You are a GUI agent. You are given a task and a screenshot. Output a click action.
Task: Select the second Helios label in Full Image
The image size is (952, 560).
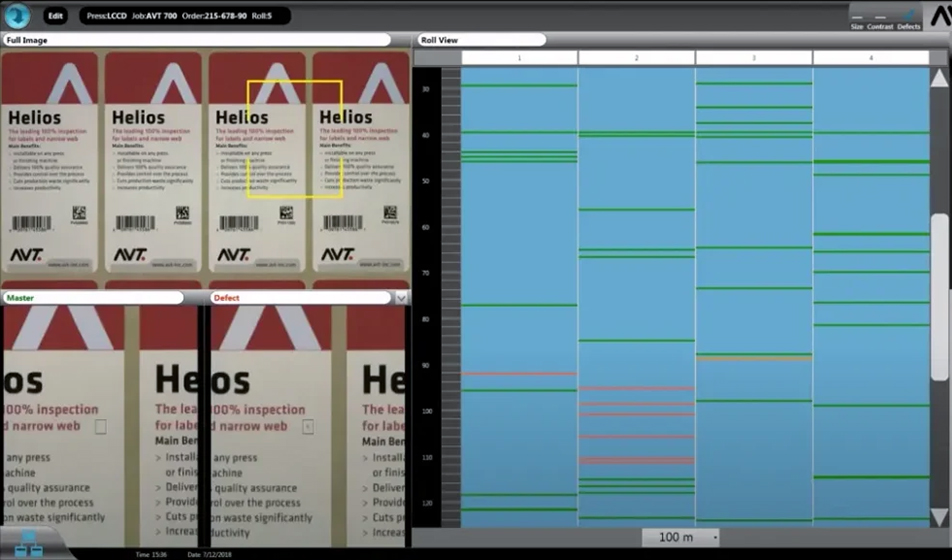tap(153, 162)
